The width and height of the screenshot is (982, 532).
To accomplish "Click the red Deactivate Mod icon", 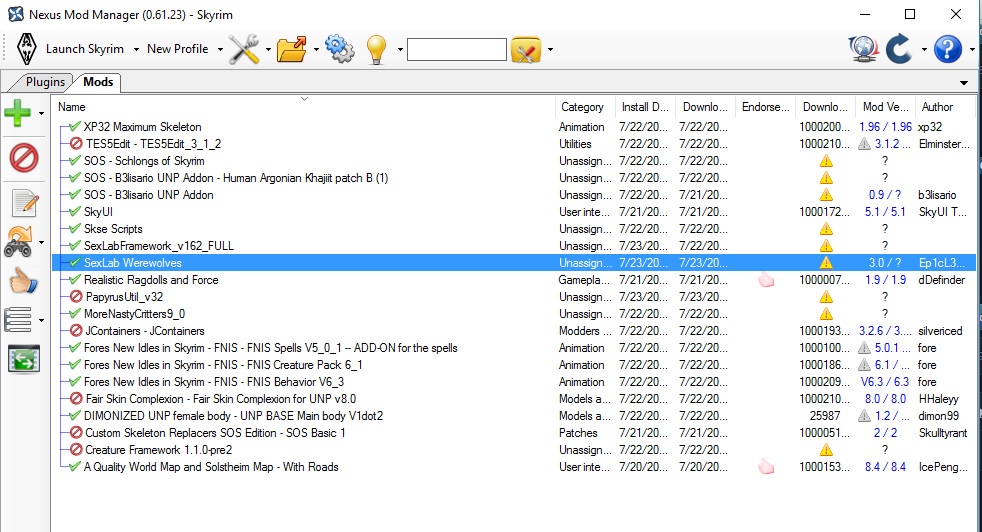I will click(23, 158).
